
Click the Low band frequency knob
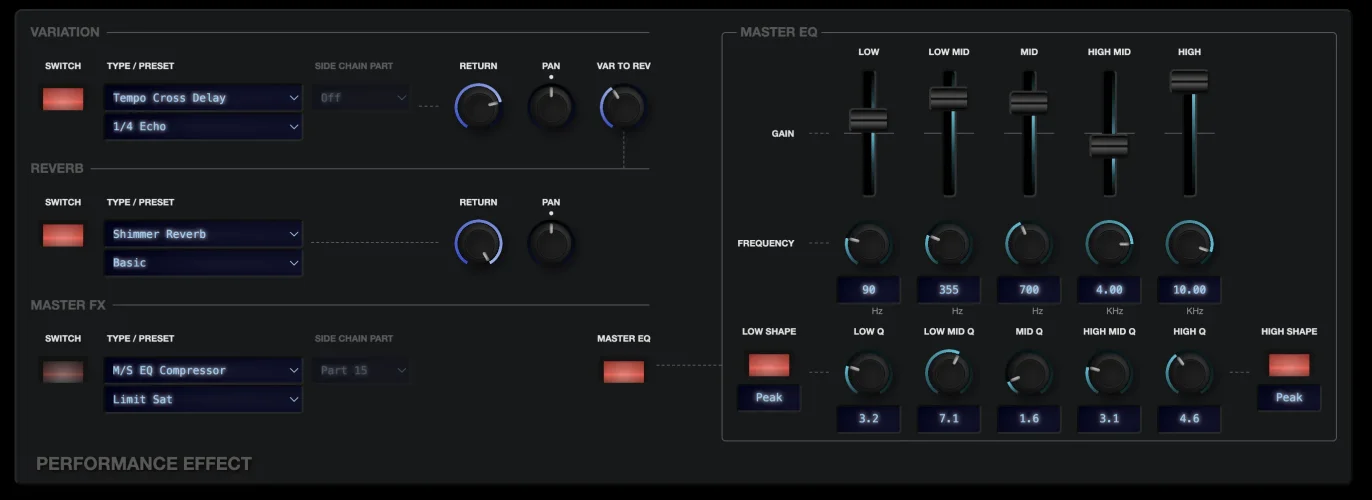(x=868, y=243)
